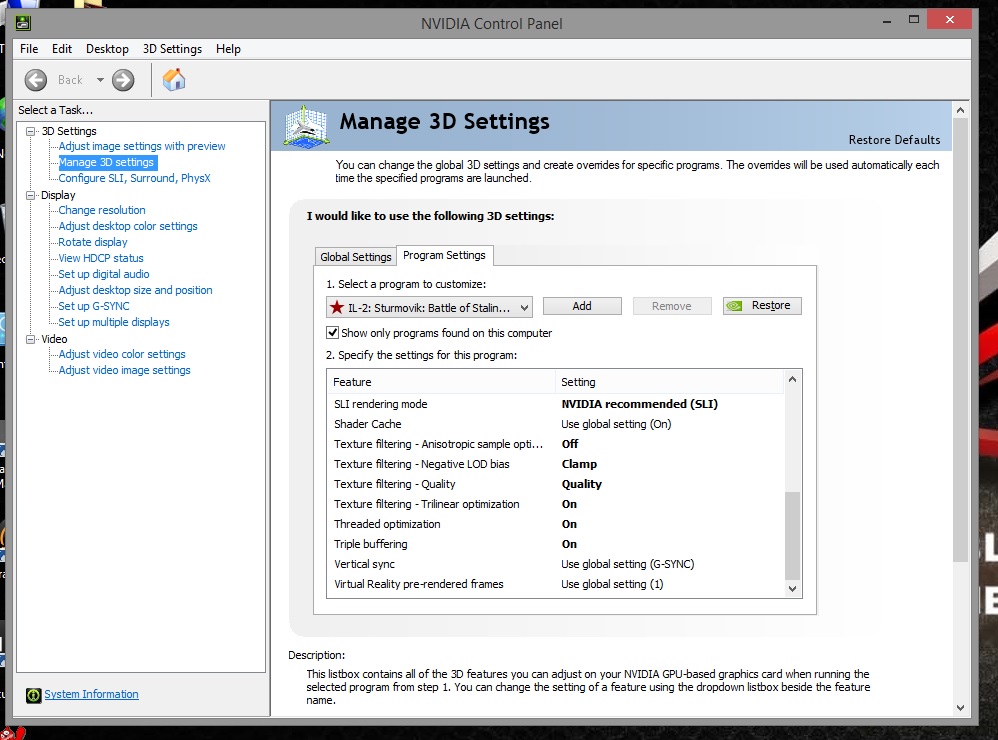Click the Remove button

point(671,306)
